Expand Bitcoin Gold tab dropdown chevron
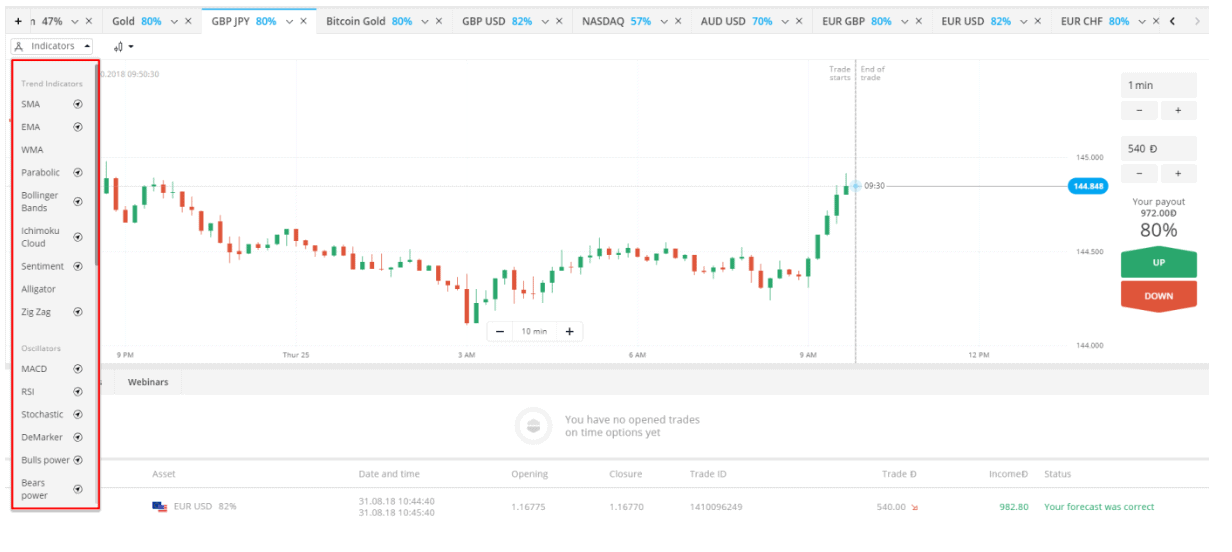The width and height of the screenshot is (1232, 552). point(427,21)
